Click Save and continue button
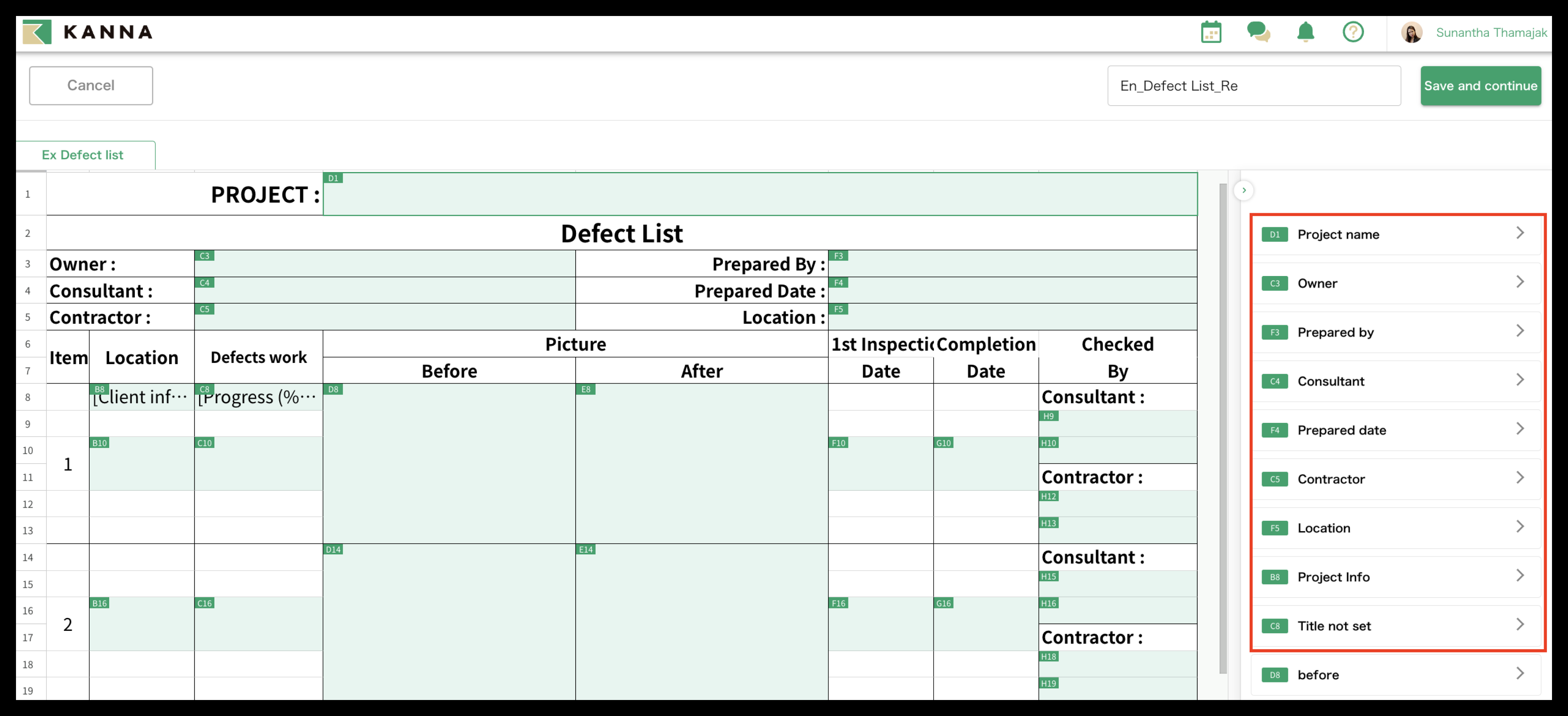Screen dimensions: 1568x716 pyautogui.click(x=1480, y=86)
